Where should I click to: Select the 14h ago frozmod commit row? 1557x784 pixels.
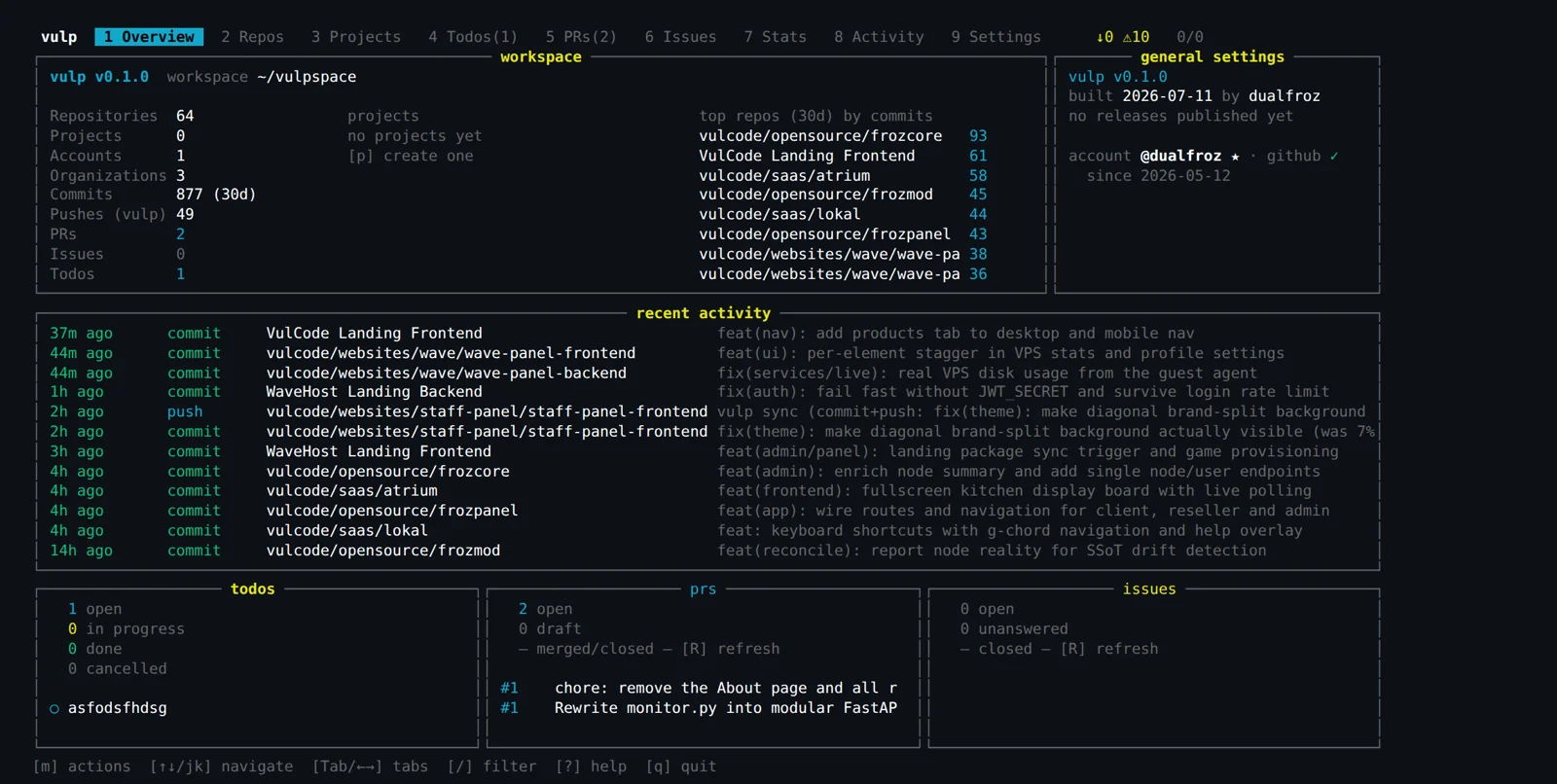pos(707,551)
